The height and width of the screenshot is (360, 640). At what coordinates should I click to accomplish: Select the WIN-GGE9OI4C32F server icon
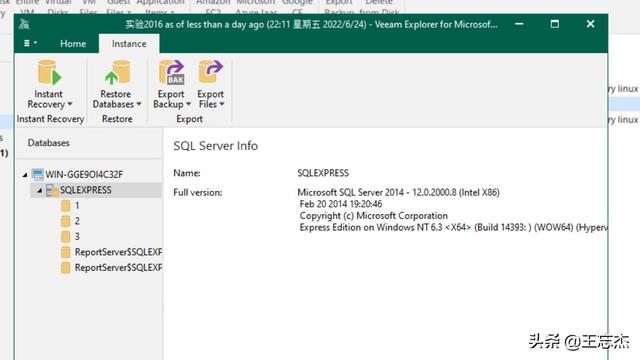coord(38,174)
